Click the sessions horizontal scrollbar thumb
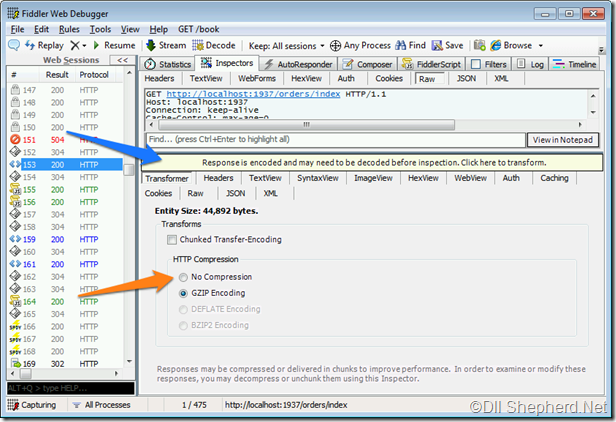The width and height of the screenshot is (616, 422). [26, 374]
